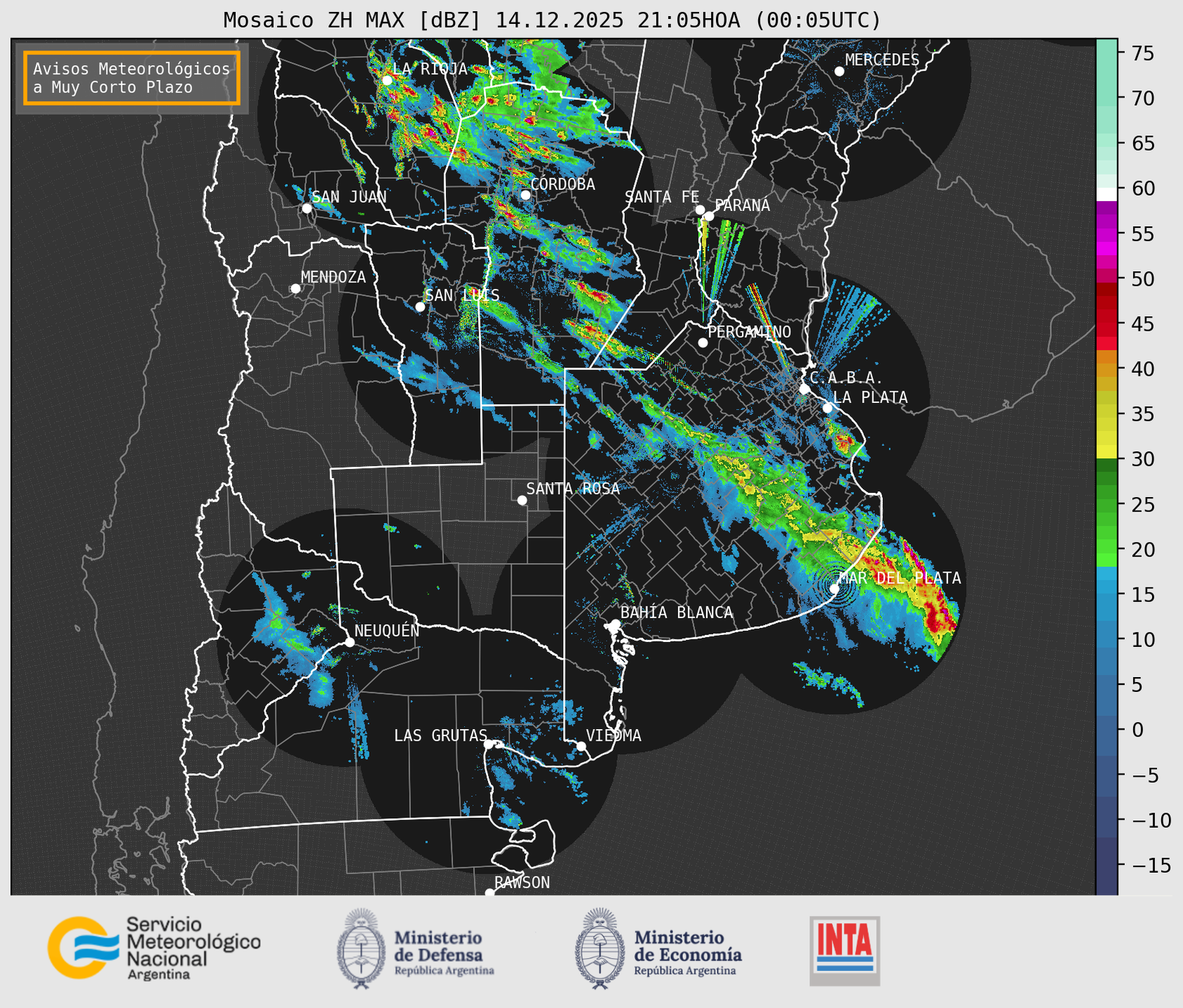Screen dimensions: 1183x1008
Task: Click the SANTA ROSA label text
Action: (573, 489)
